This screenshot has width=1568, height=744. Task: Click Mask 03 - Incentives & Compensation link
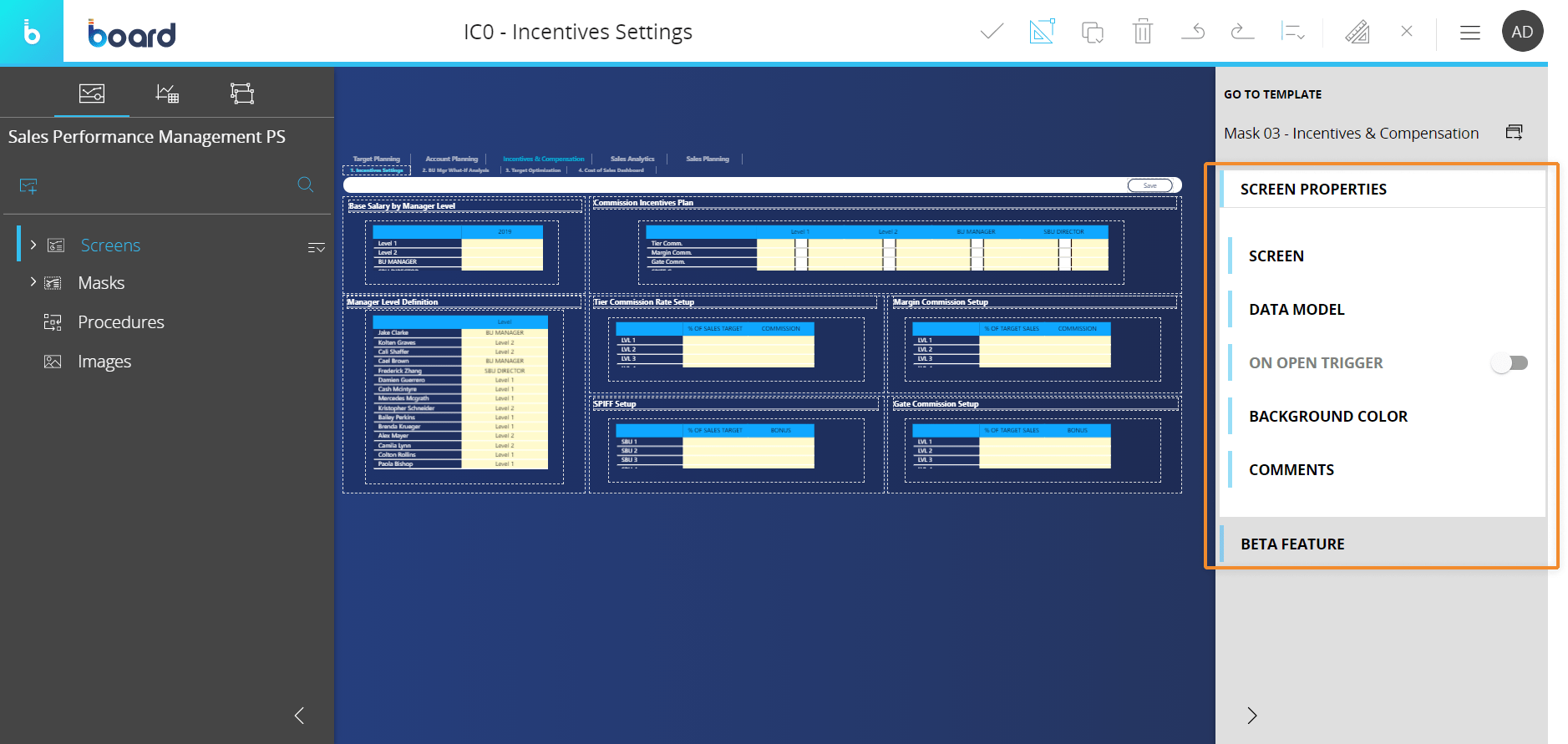point(1351,134)
